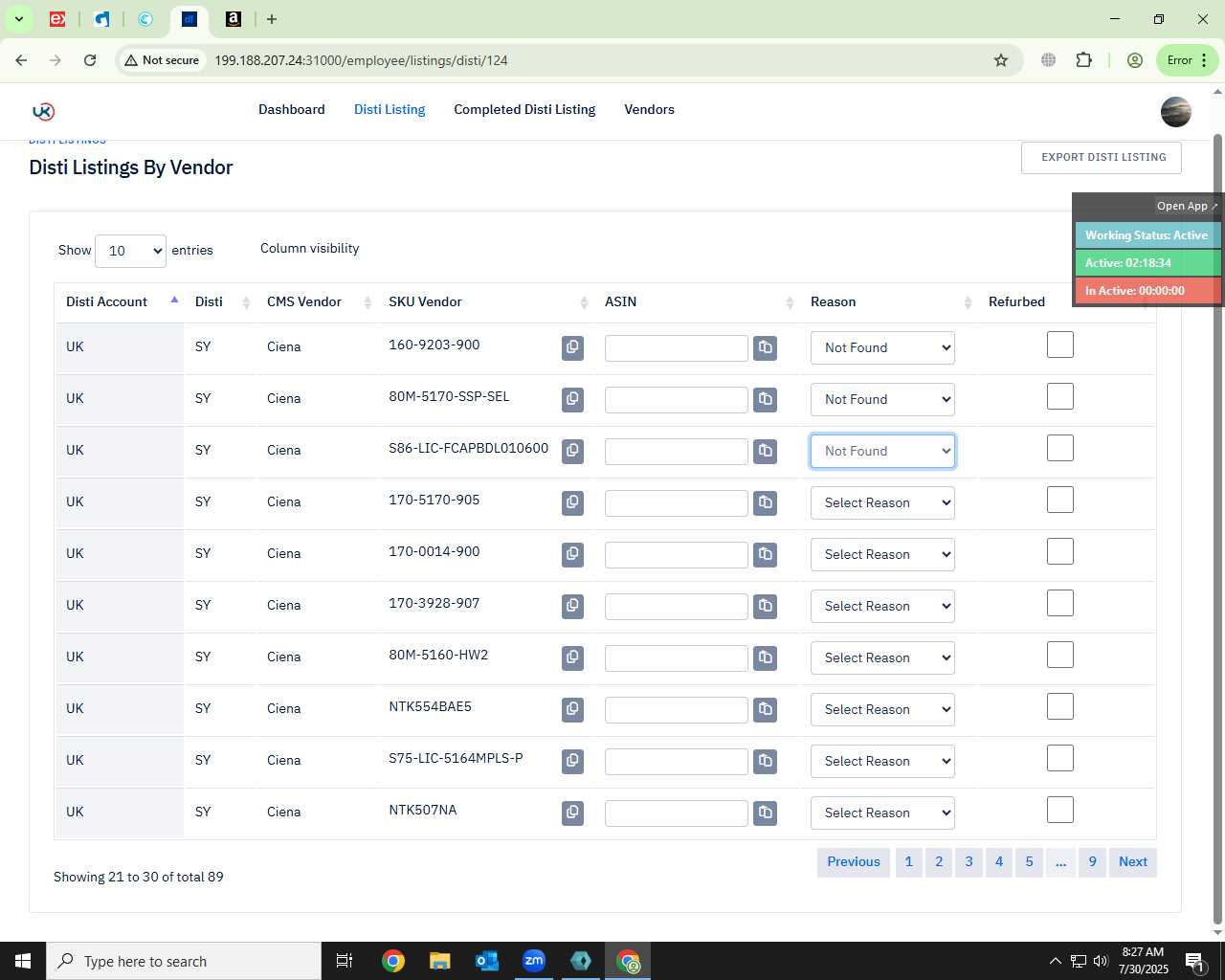Screen dimensions: 1225x980
Task: Tick Refurbed checkbox for 80M-5170-SSP-SEL
Action: 1060,396
